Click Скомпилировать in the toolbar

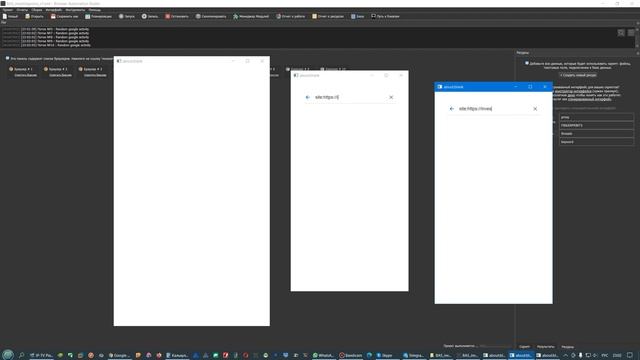pos(211,16)
